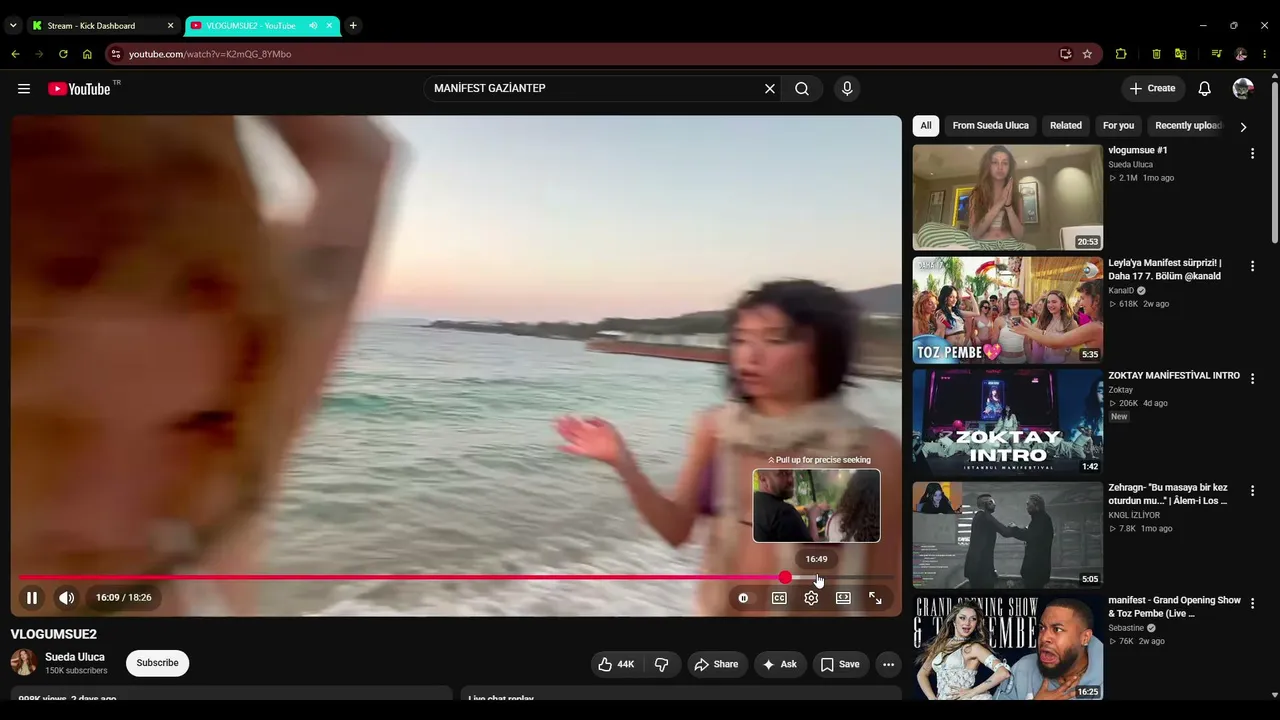Image resolution: width=1280 pixels, height=720 pixels.
Task: Open the vlogumsue #1 video thumbnail
Action: (1007, 197)
